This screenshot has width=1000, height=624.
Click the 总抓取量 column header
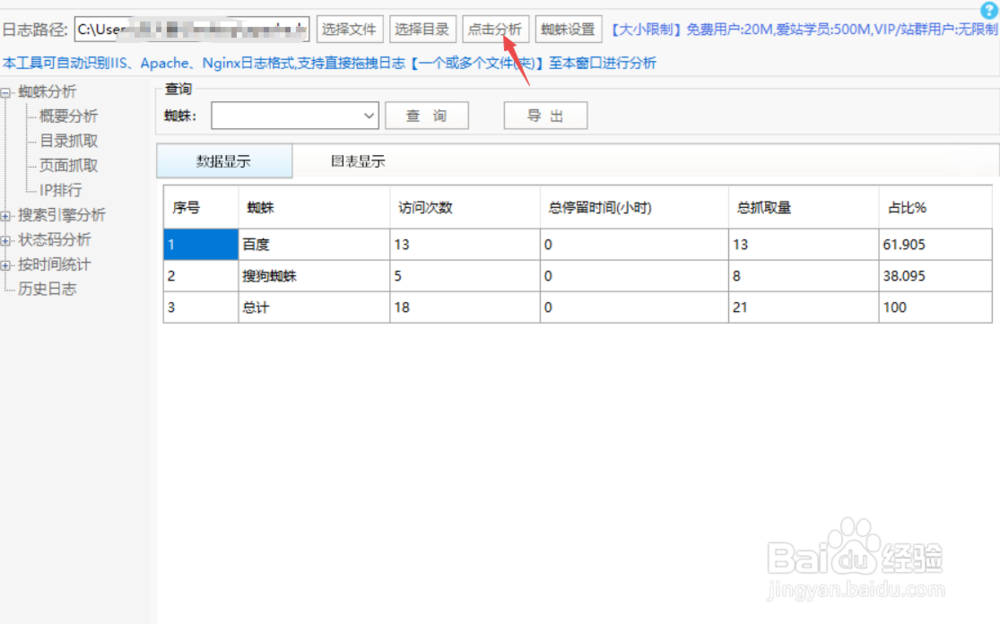coord(804,207)
